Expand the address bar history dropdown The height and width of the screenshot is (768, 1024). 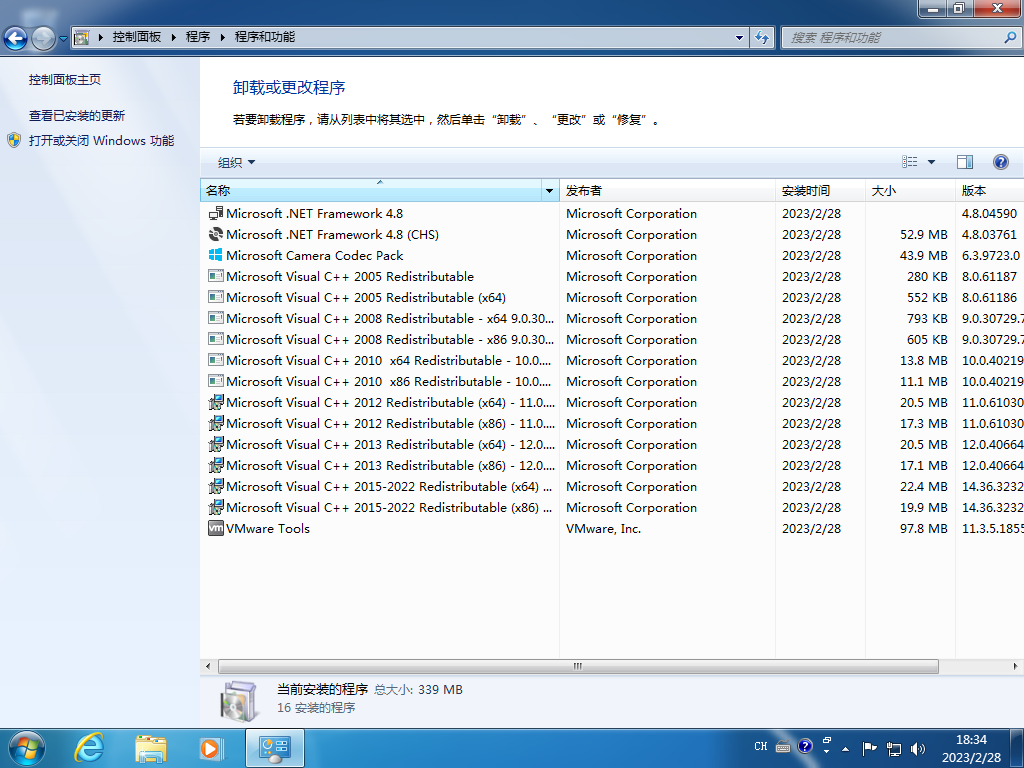pos(739,37)
